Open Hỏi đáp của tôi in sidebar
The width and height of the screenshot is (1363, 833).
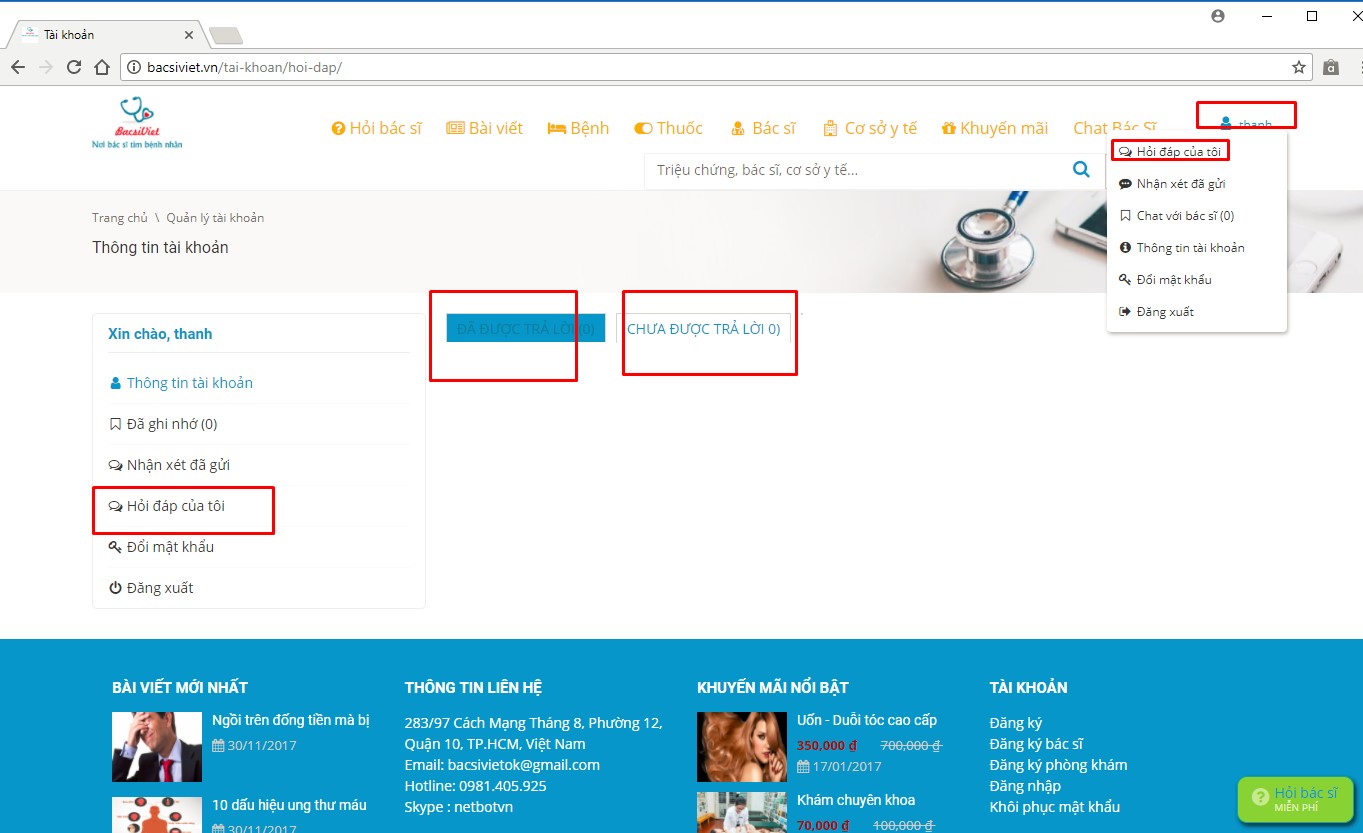175,506
